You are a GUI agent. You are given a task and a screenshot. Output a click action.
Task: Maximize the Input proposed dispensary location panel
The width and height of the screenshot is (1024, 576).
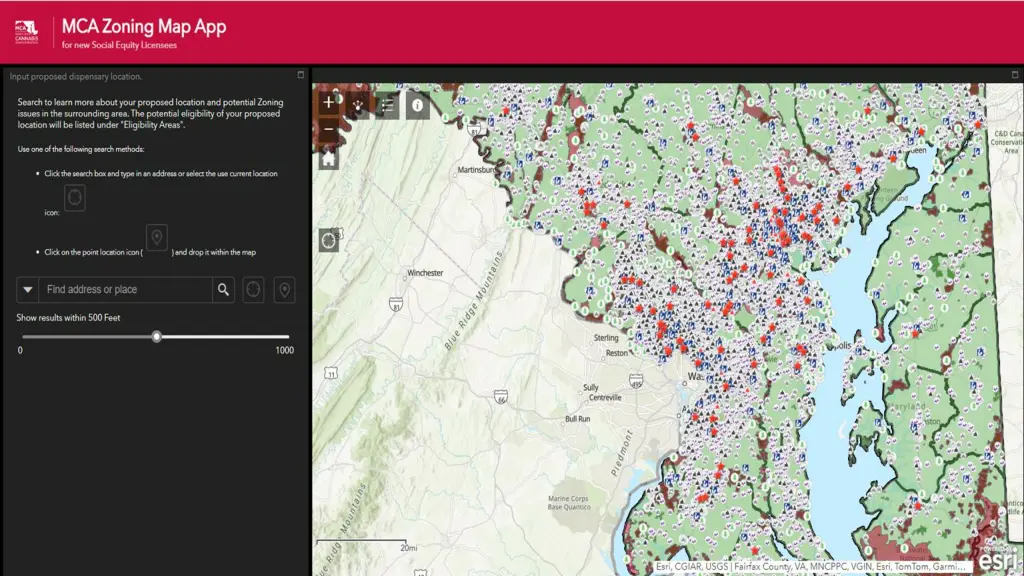pyautogui.click(x=300, y=75)
